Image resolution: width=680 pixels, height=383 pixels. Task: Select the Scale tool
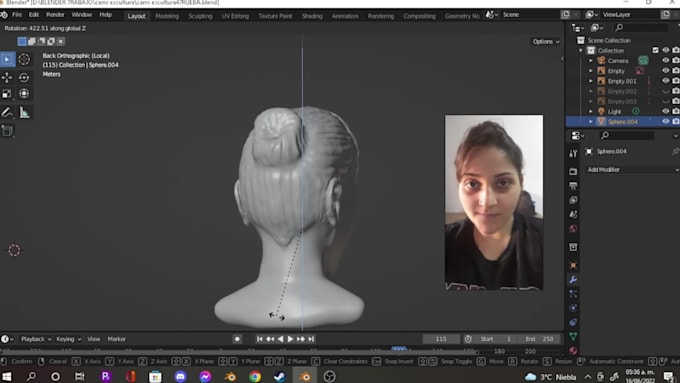[7, 94]
